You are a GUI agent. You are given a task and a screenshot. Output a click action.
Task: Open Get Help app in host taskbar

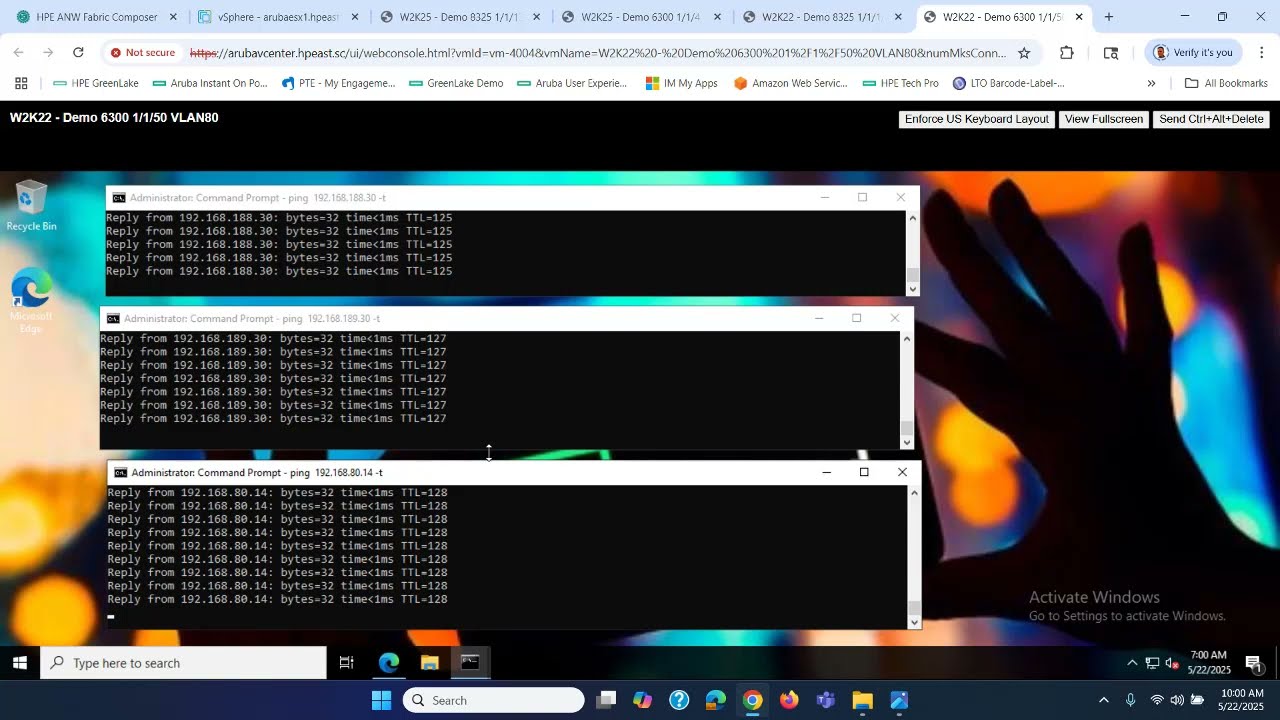coord(679,700)
